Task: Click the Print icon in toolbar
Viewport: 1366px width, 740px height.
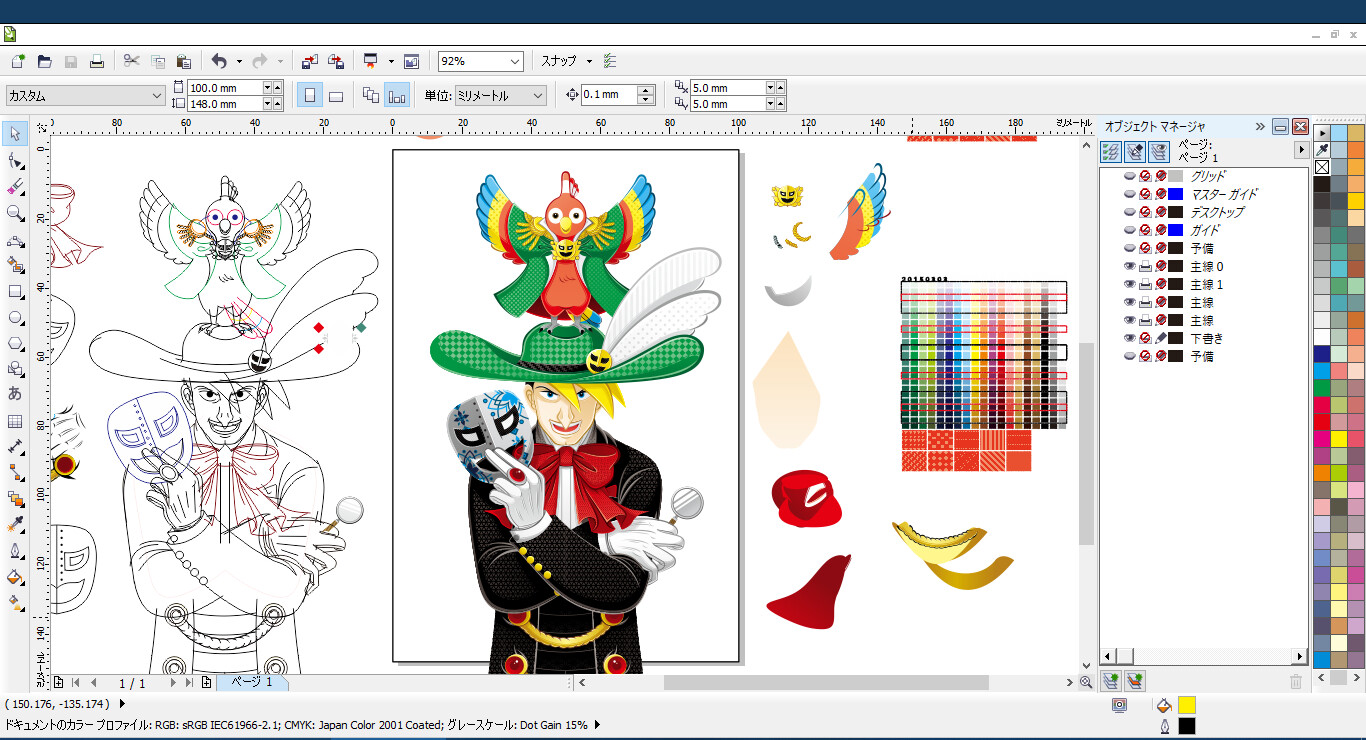Action: click(97, 61)
